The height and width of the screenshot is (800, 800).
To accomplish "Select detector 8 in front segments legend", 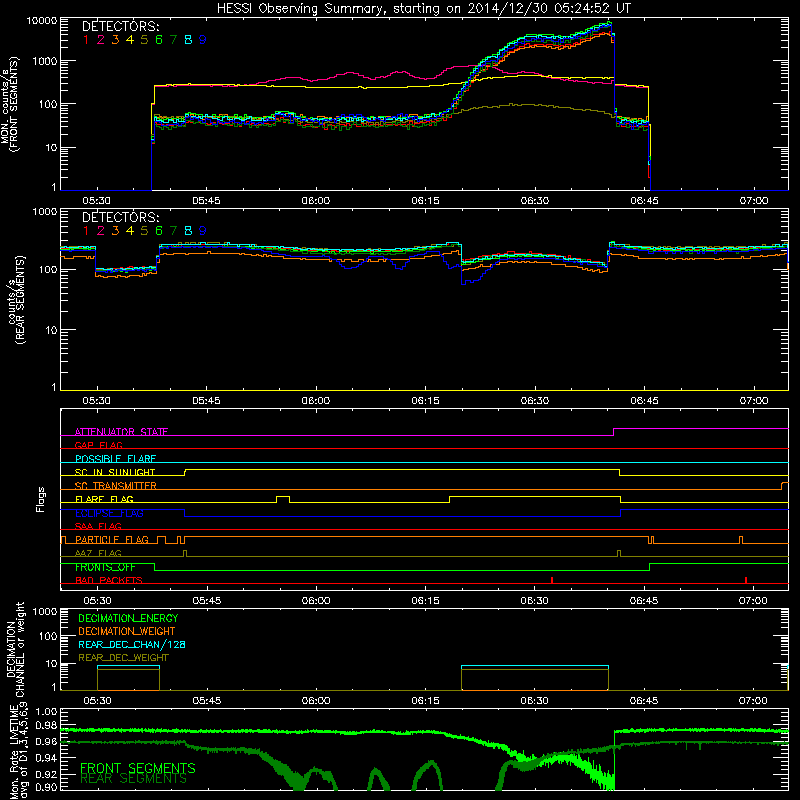I will click(188, 39).
